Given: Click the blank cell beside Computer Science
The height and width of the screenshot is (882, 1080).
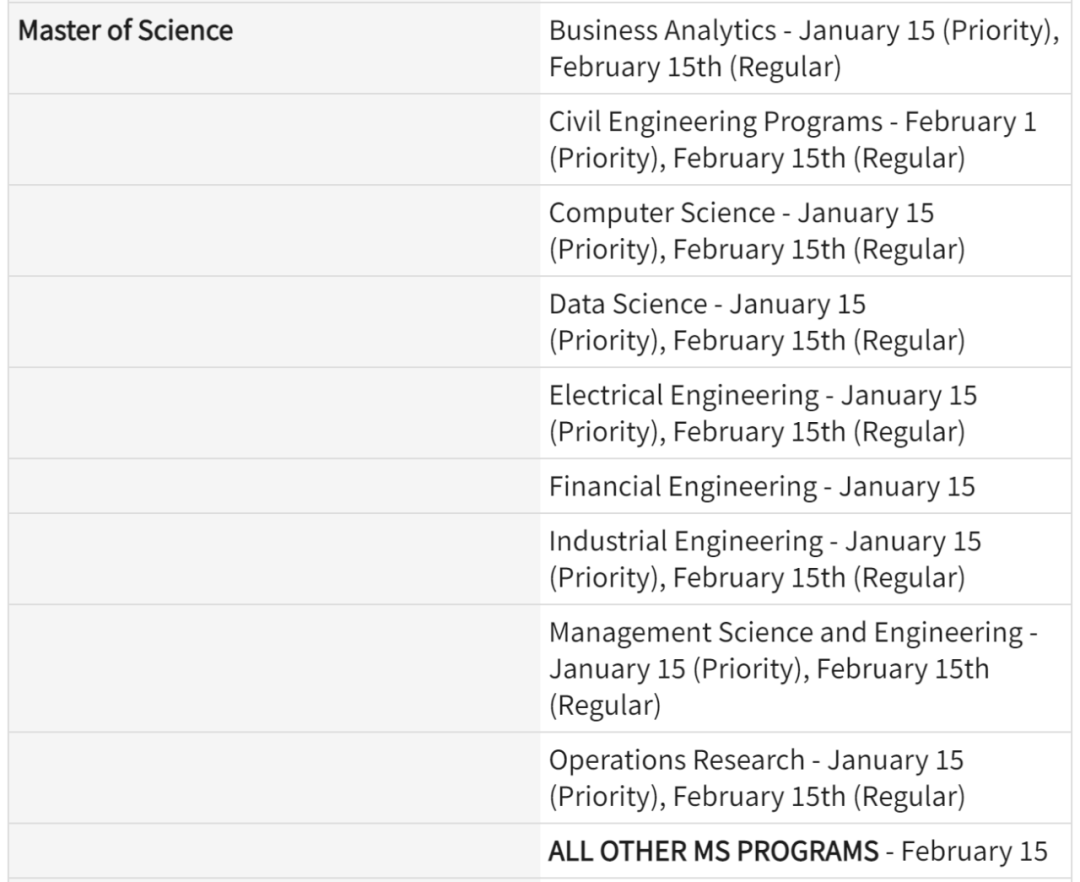Looking at the screenshot, I should 274,231.
